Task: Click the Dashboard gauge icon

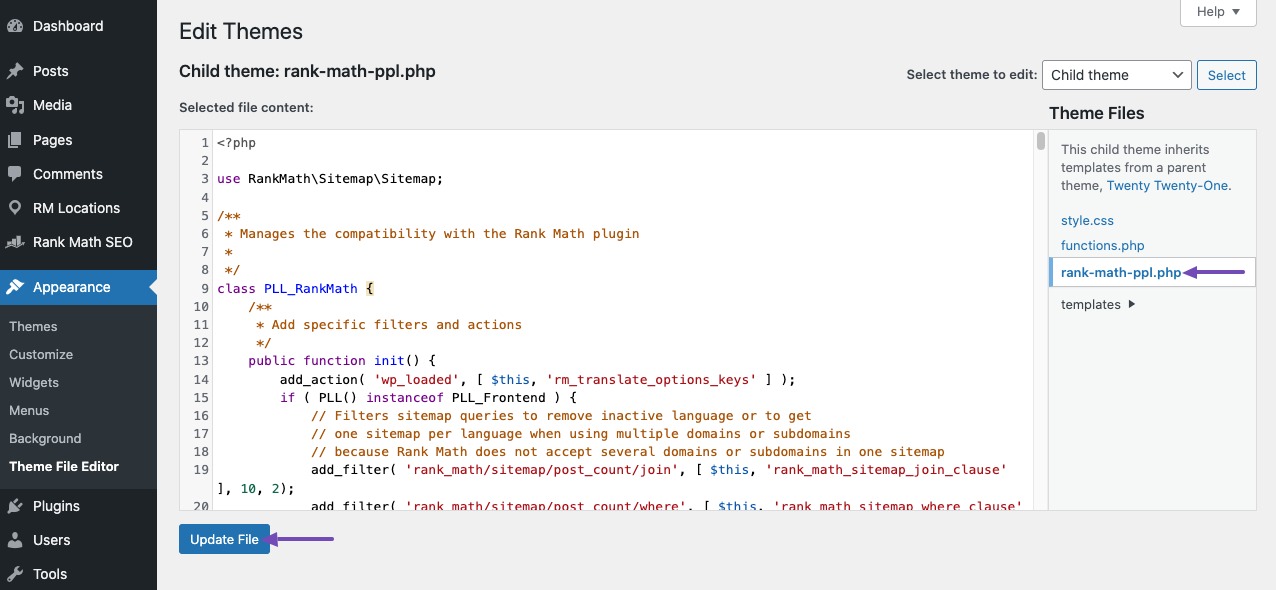Action: click(x=15, y=26)
